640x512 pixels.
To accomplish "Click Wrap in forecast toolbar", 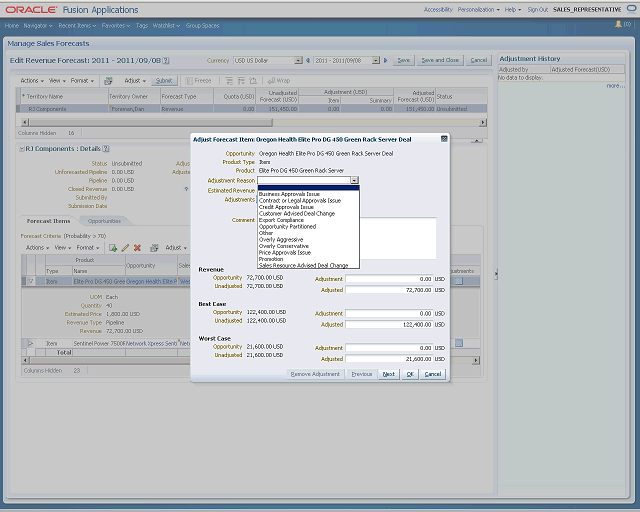I will [279, 81].
